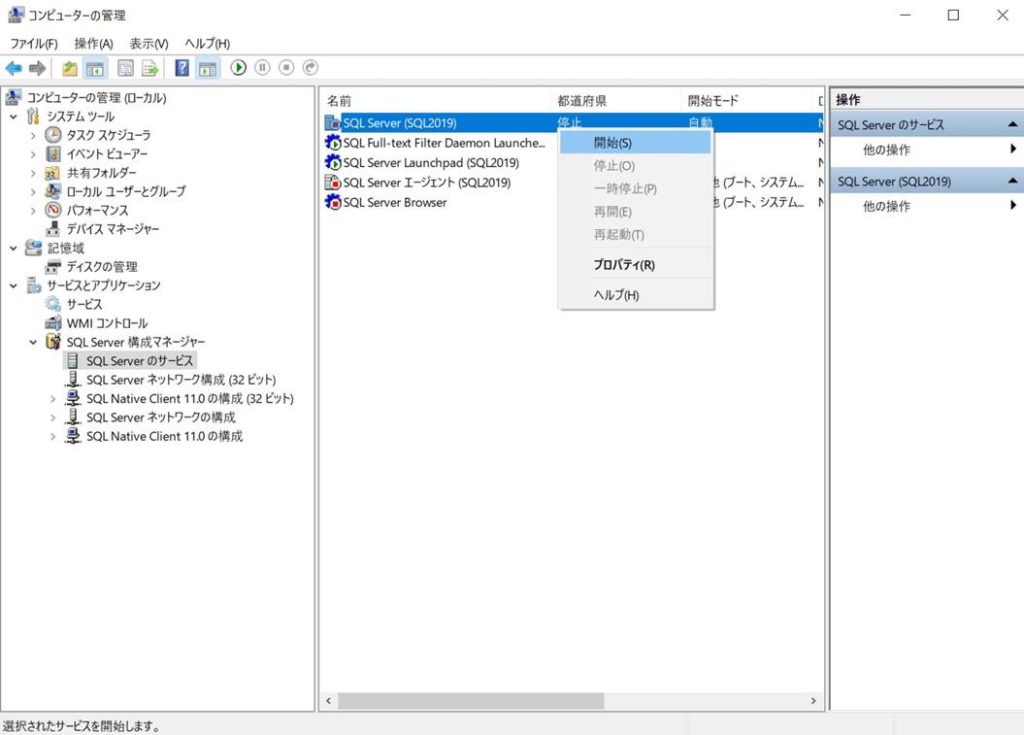Choose プロパティ(R) from the context menu
Viewport: 1024px width, 735px height.
(x=635, y=265)
